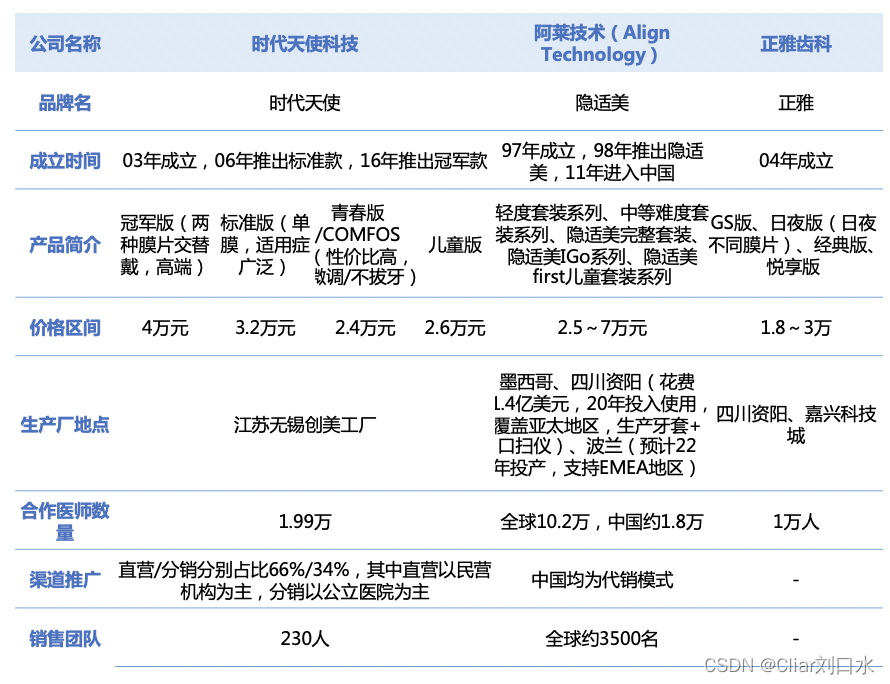
Task: Select the 全球10.2万，中国约1.8万 cell
Action: [x=602, y=521]
